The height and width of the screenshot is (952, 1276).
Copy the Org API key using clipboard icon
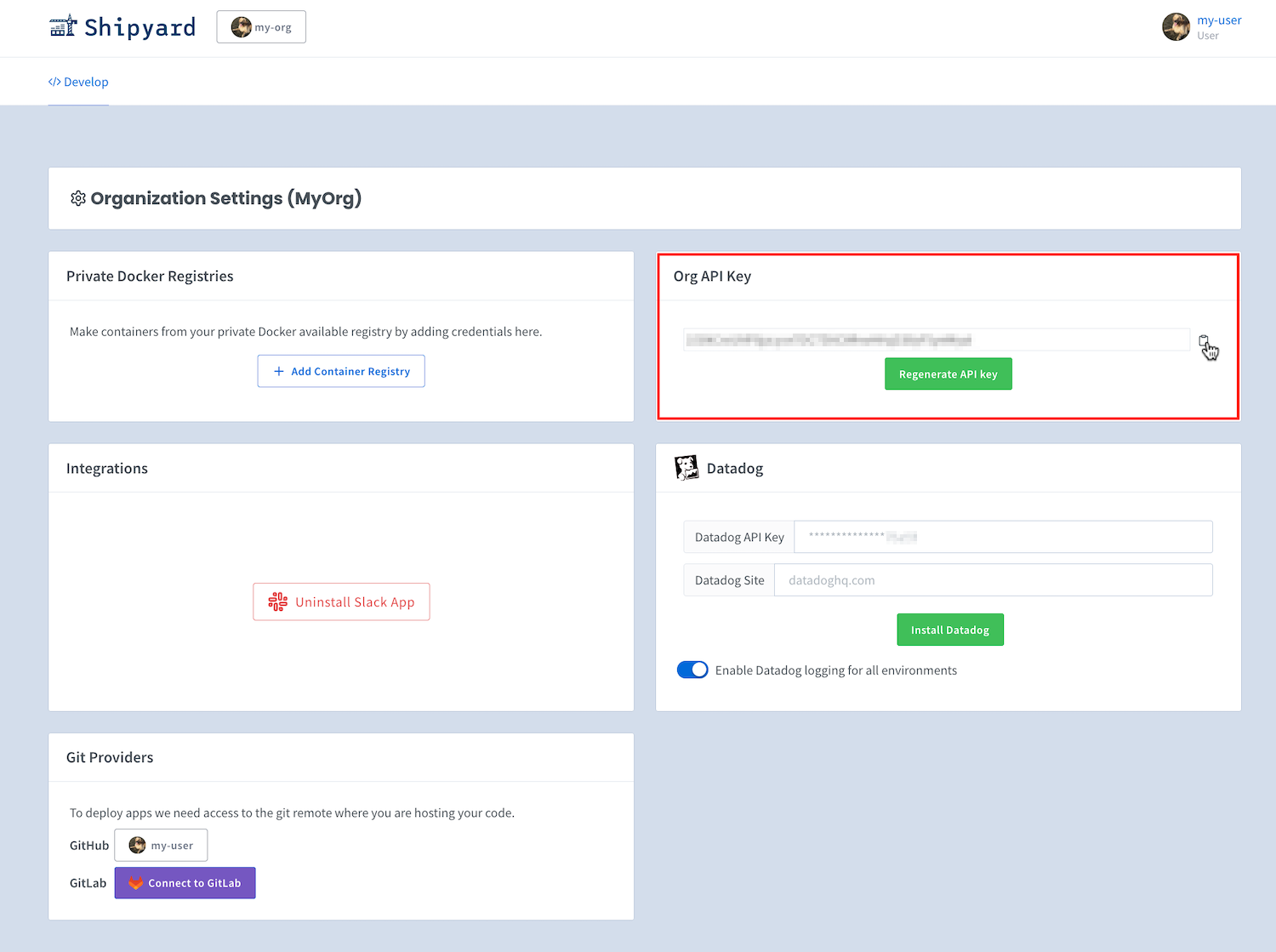pyautogui.click(x=1205, y=340)
